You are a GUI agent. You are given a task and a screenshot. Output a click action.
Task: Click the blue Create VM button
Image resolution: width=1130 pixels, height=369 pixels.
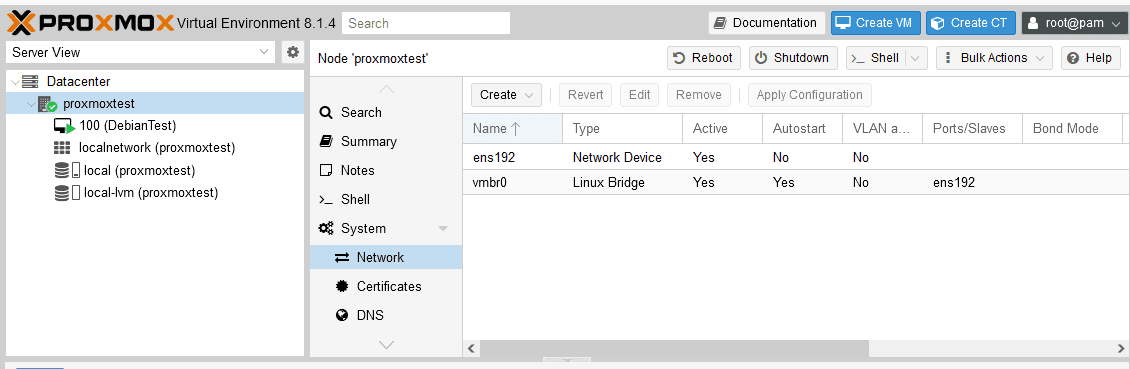point(876,22)
